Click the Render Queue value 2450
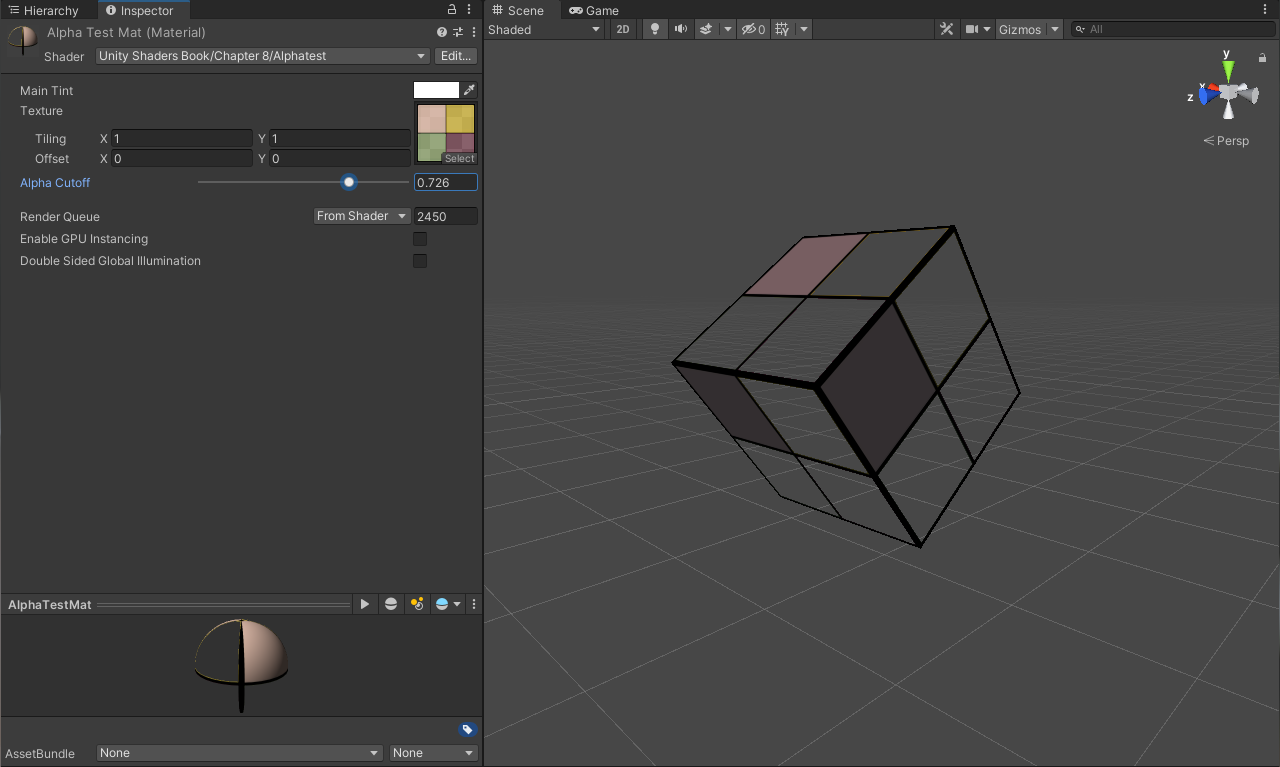 [x=446, y=216]
